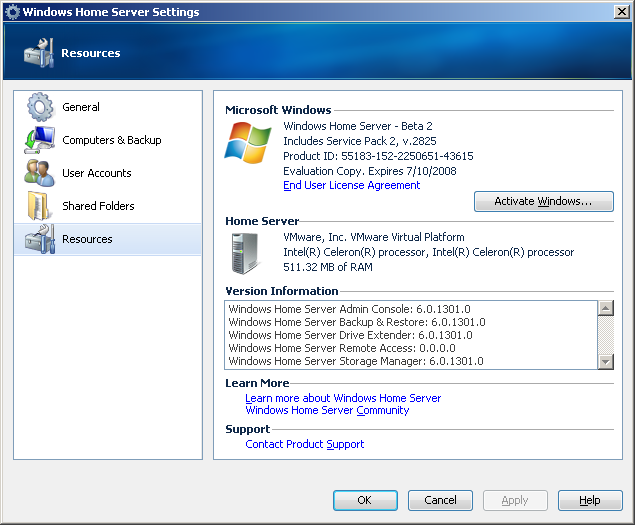Click the Cancel button
The width and height of the screenshot is (635, 525).
[440, 500]
